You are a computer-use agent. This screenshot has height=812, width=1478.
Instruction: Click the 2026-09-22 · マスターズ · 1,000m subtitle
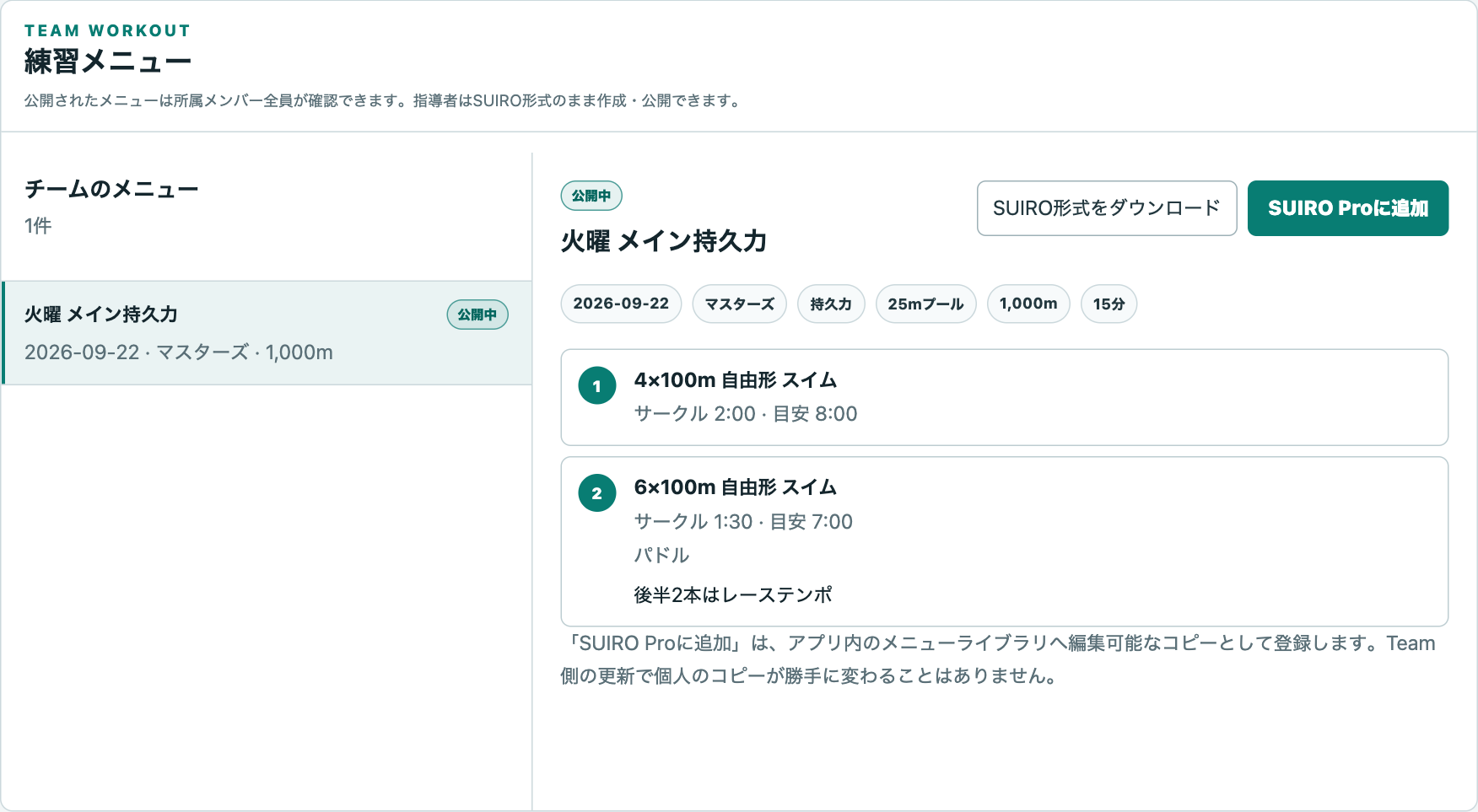coord(179,352)
